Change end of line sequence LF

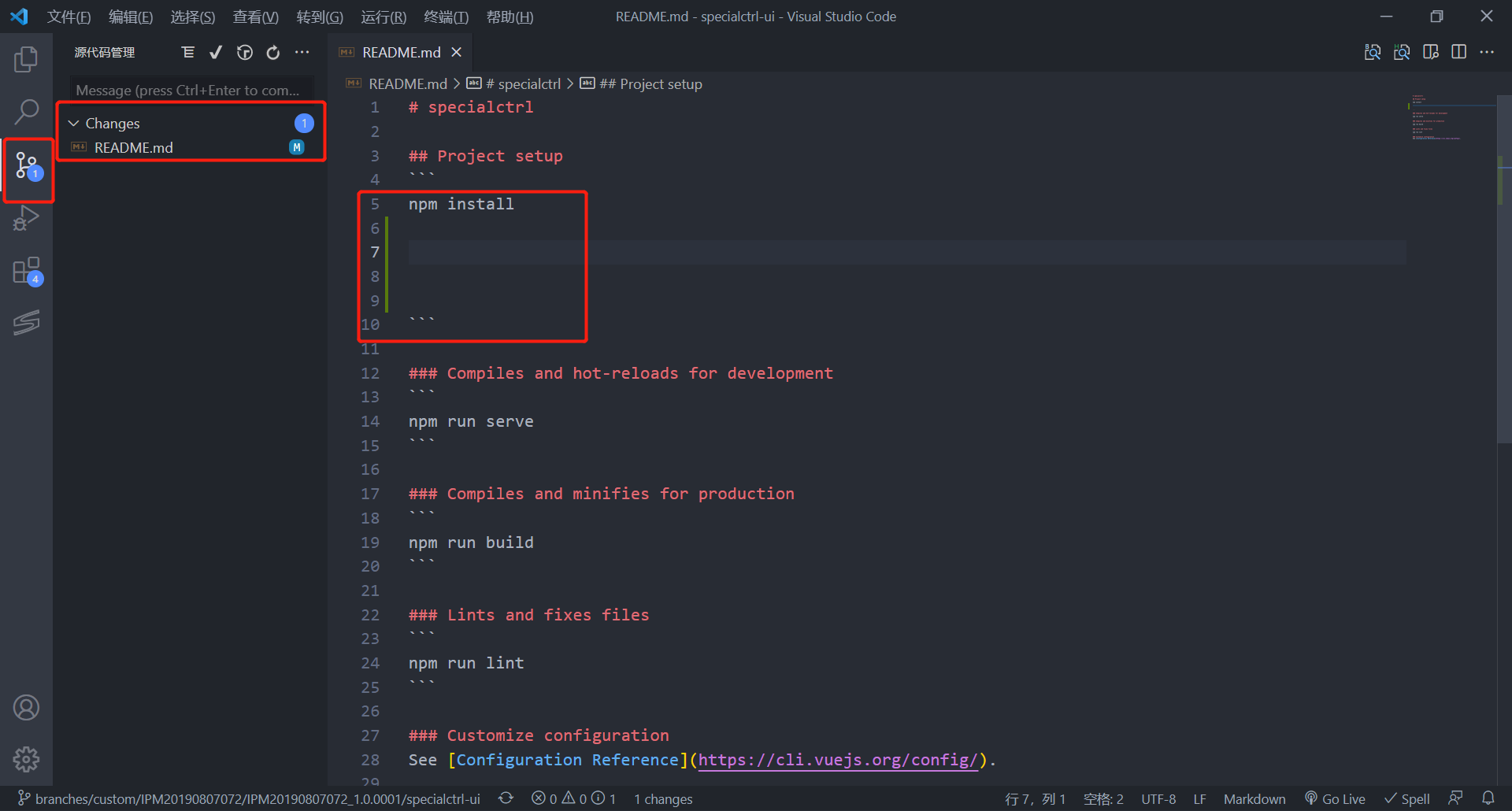point(1199,798)
